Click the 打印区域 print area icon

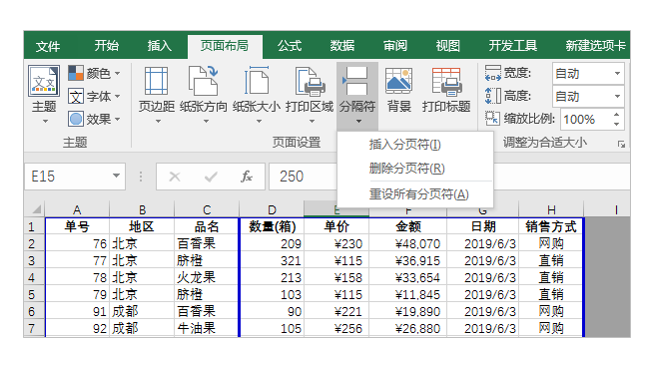point(309,81)
